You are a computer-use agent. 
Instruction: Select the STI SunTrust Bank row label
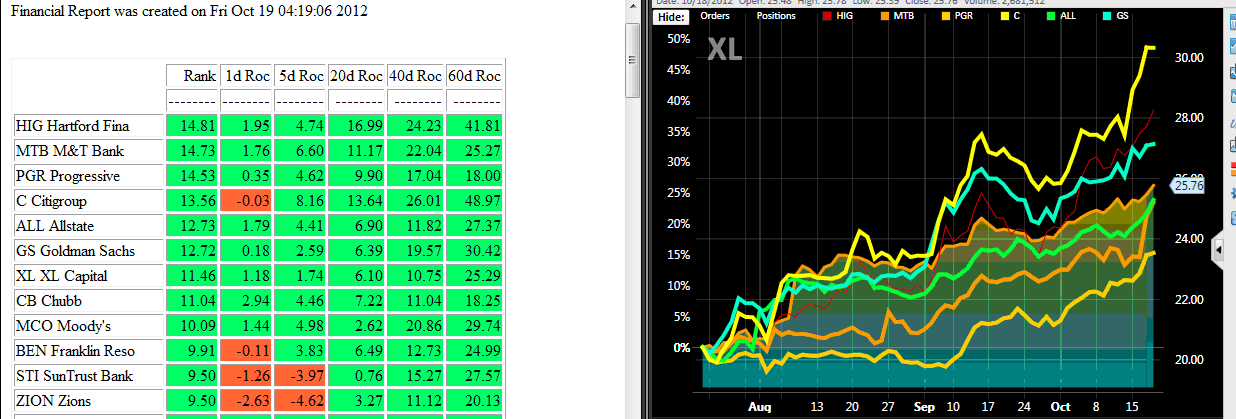tap(88, 376)
